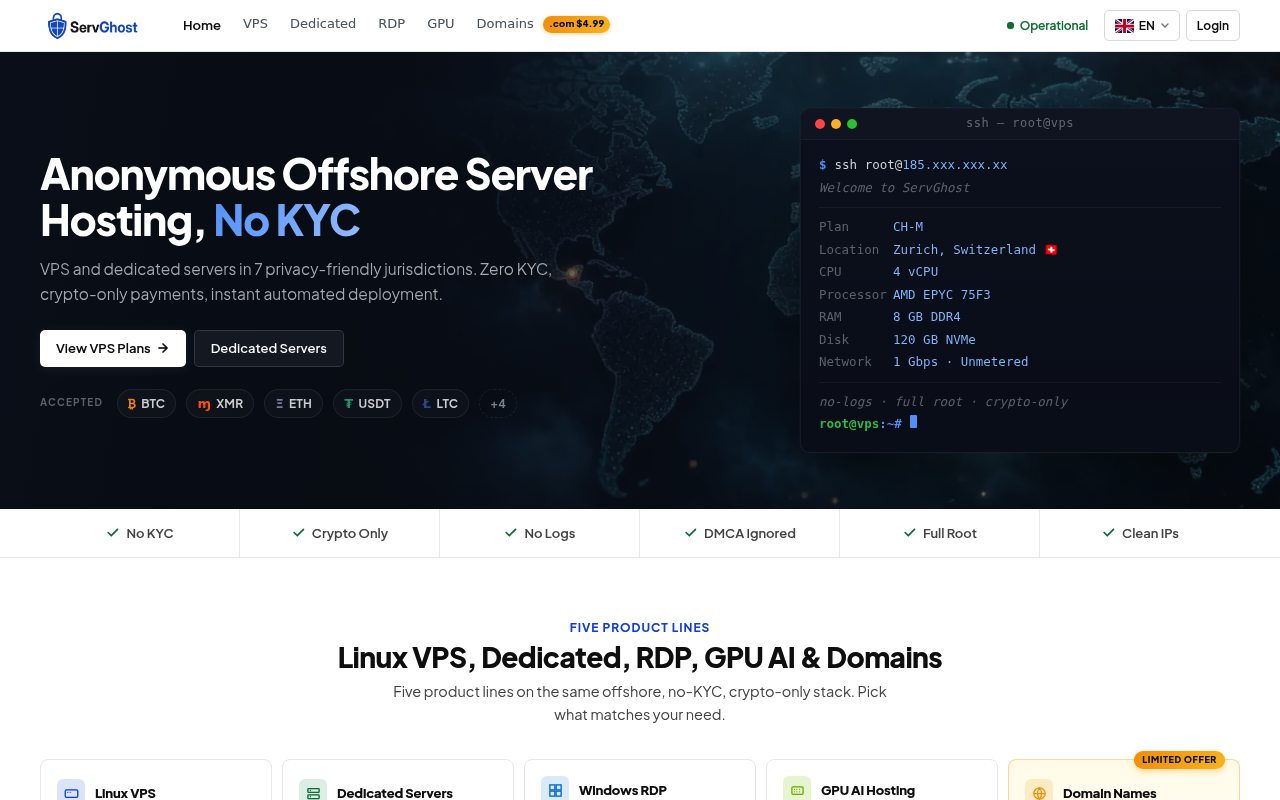
Task: Click the ETH payment badge
Action: point(294,404)
